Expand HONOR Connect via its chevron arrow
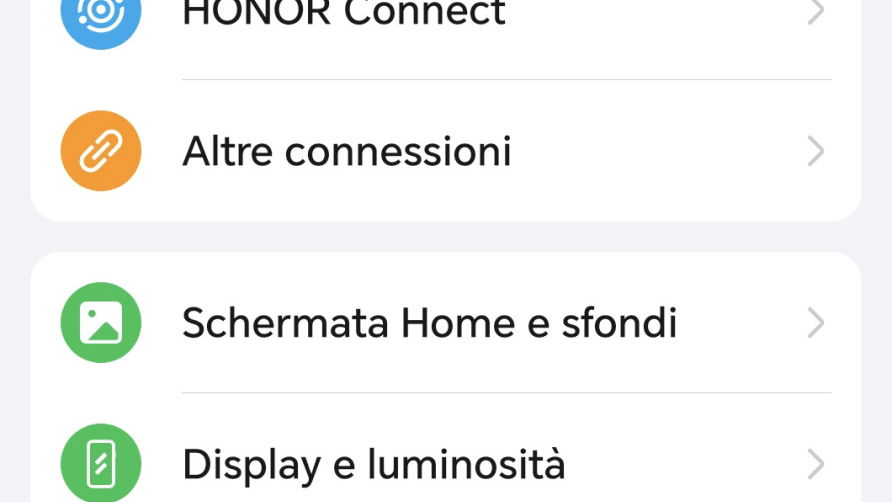Viewport: 892px width, 502px height. [x=816, y=12]
